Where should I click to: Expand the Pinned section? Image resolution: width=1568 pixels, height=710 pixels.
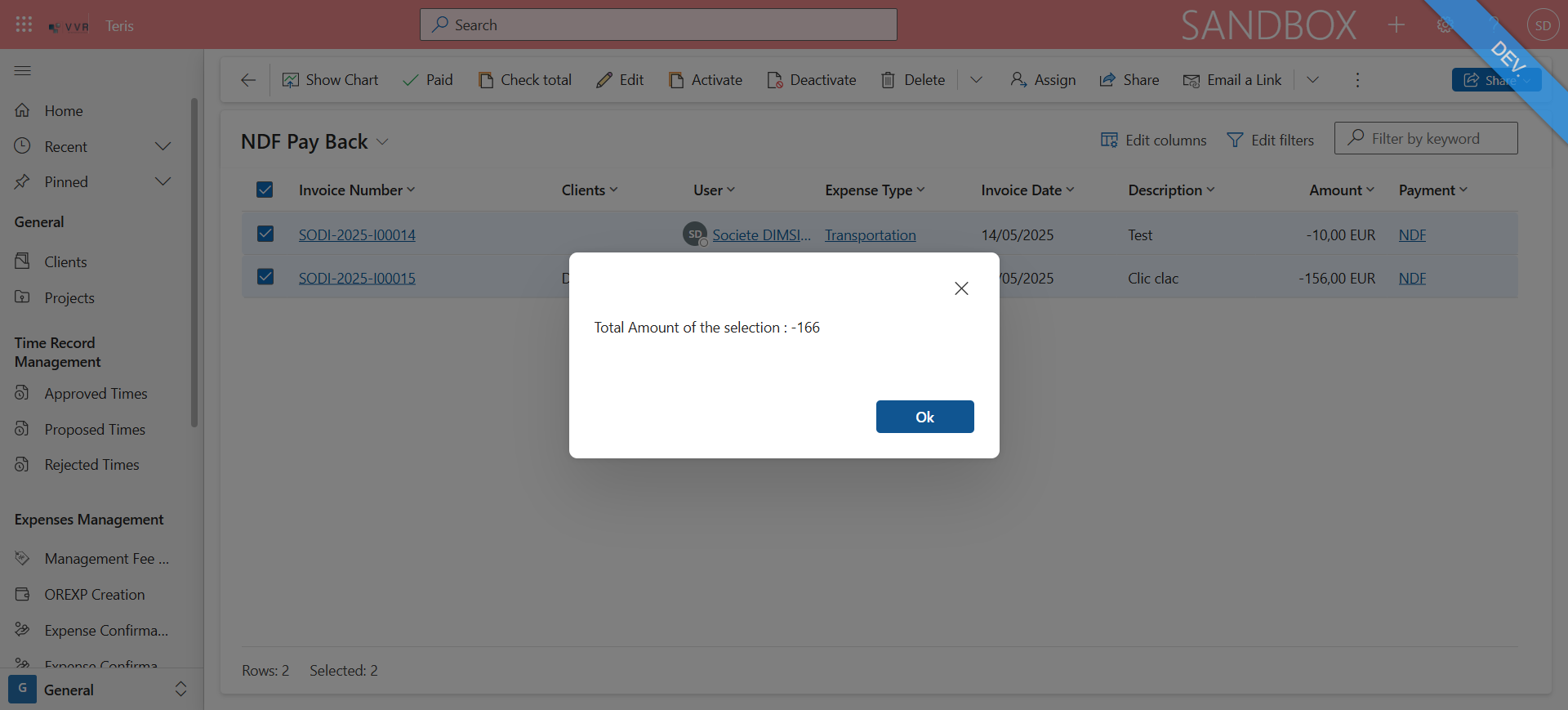tap(163, 181)
